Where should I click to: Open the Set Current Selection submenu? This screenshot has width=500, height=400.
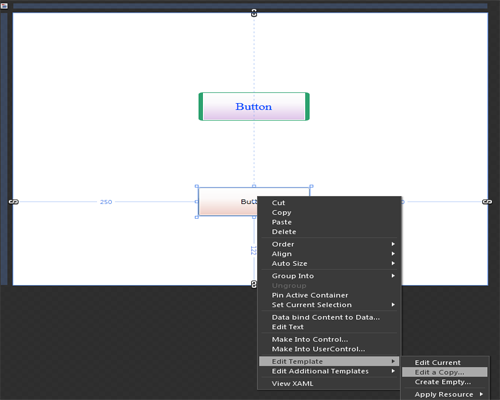329,305
